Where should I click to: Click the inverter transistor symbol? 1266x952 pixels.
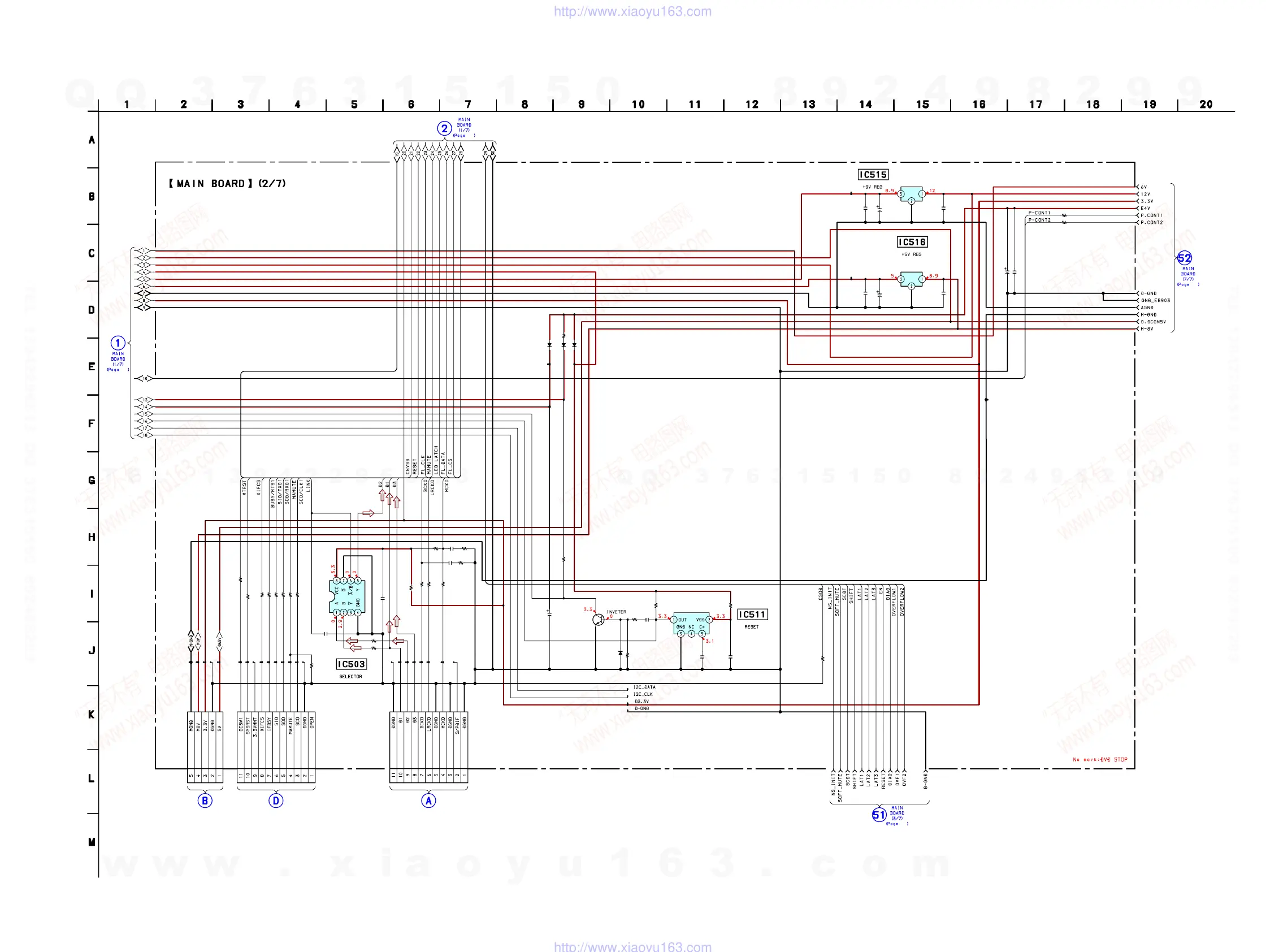pyautogui.click(x=598, y=620)
